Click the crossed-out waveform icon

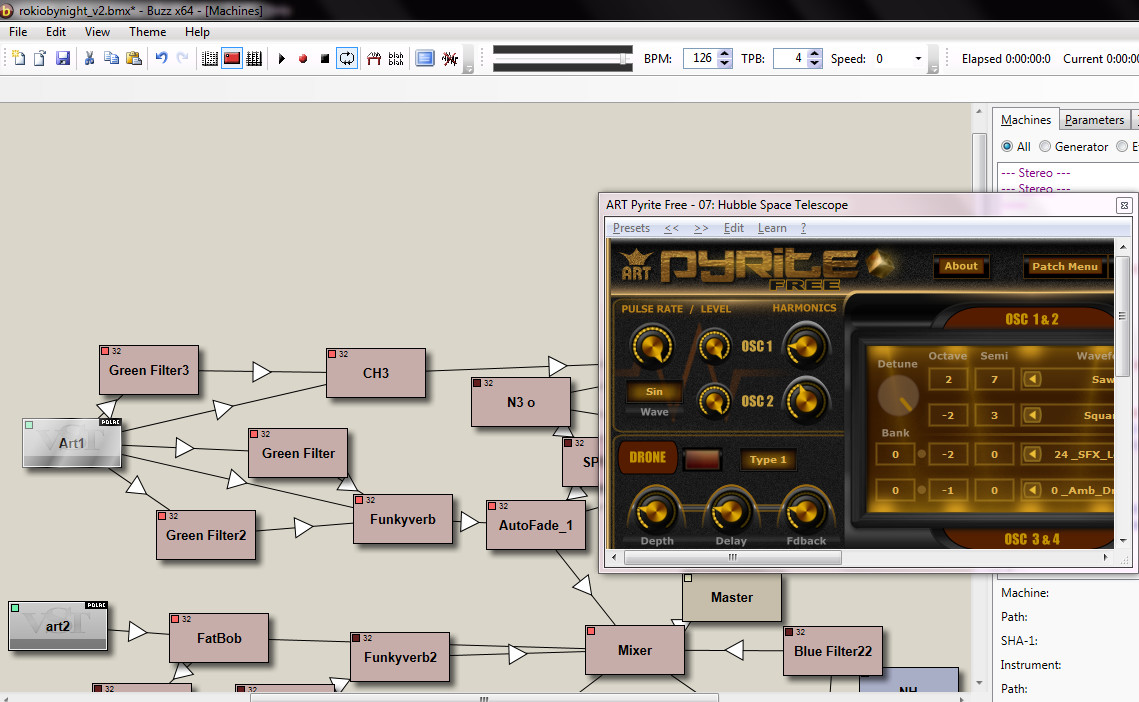click(450, 59)
